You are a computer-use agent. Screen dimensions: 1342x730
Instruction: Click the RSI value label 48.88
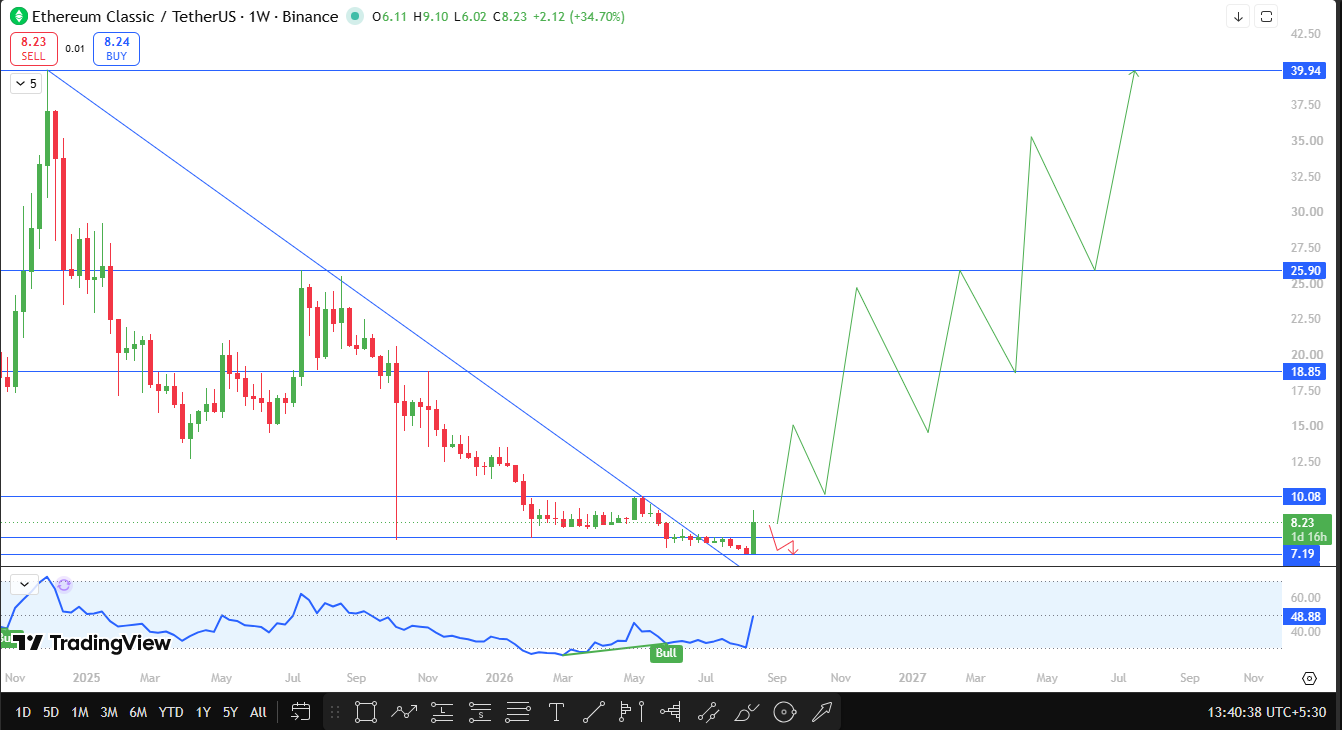pyautogui.click(x=1306, y=617)
